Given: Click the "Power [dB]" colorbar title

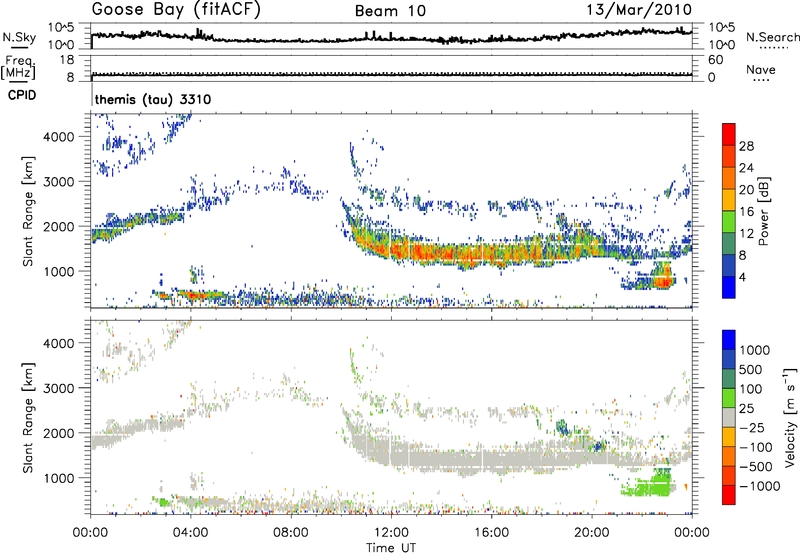Looking at the screenshot, I should click(x=764, y=211).
